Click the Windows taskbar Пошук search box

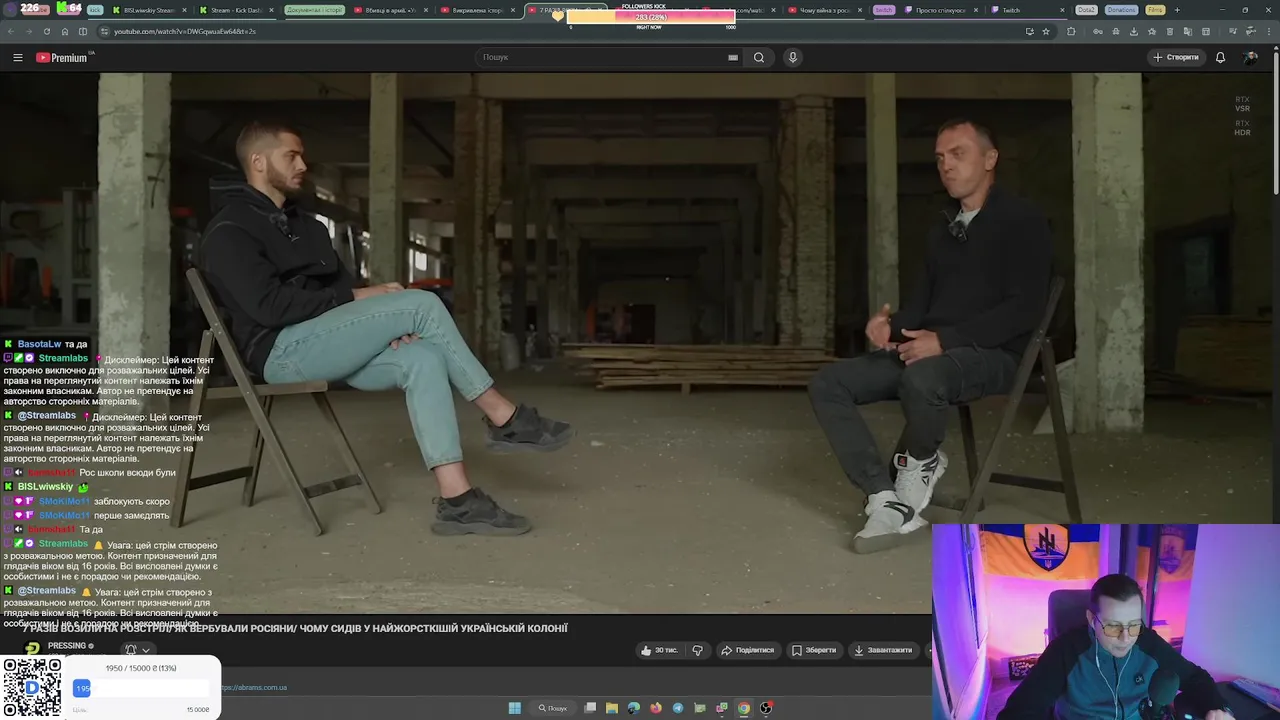(x=553, y=708)
